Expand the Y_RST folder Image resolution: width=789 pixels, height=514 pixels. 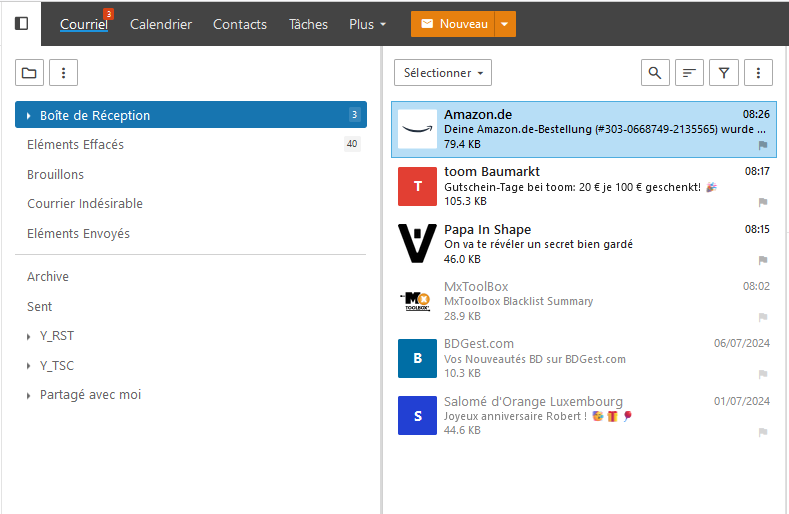29,337
